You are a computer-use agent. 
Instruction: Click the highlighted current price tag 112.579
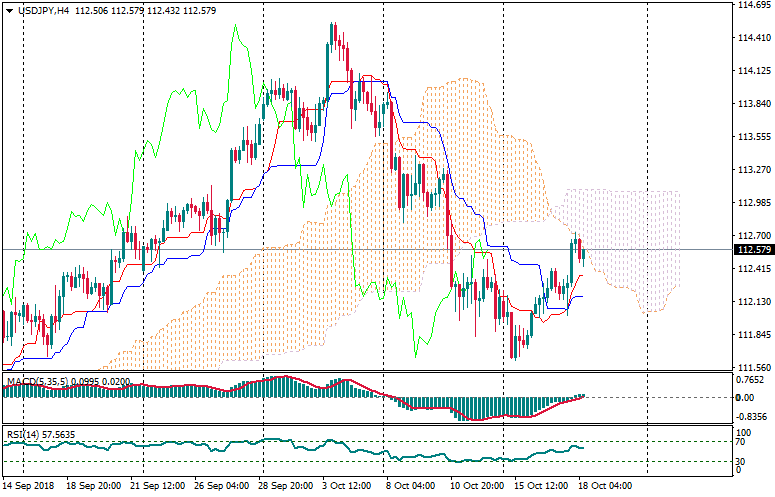point(753,250)
